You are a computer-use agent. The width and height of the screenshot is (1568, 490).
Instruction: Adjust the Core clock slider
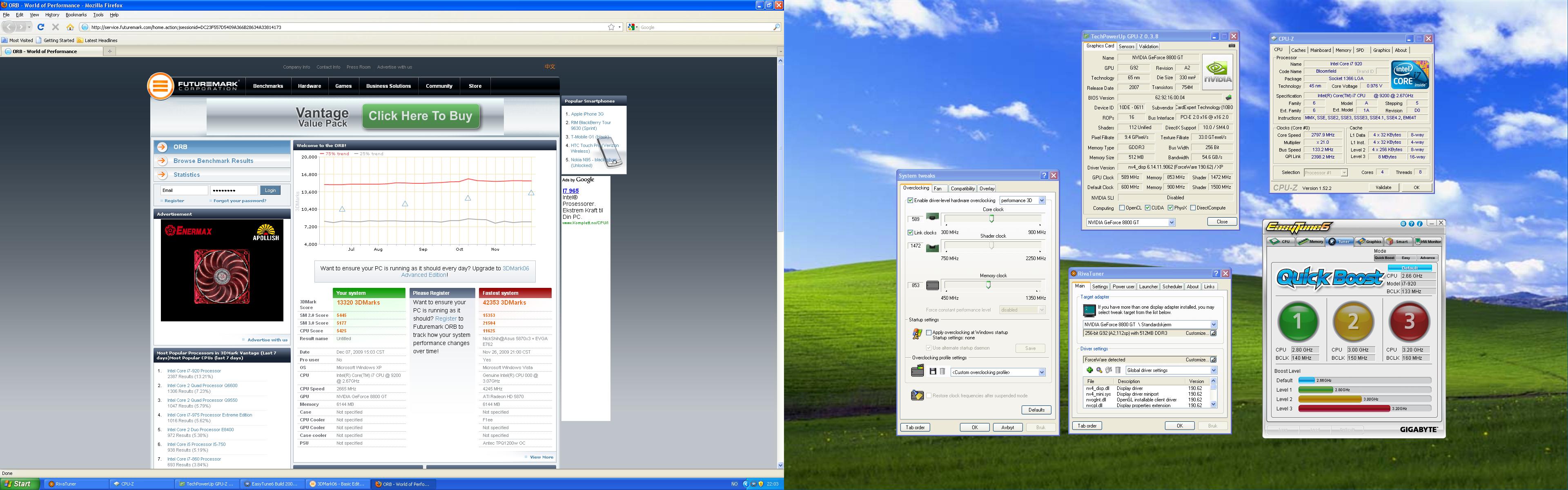991,218
